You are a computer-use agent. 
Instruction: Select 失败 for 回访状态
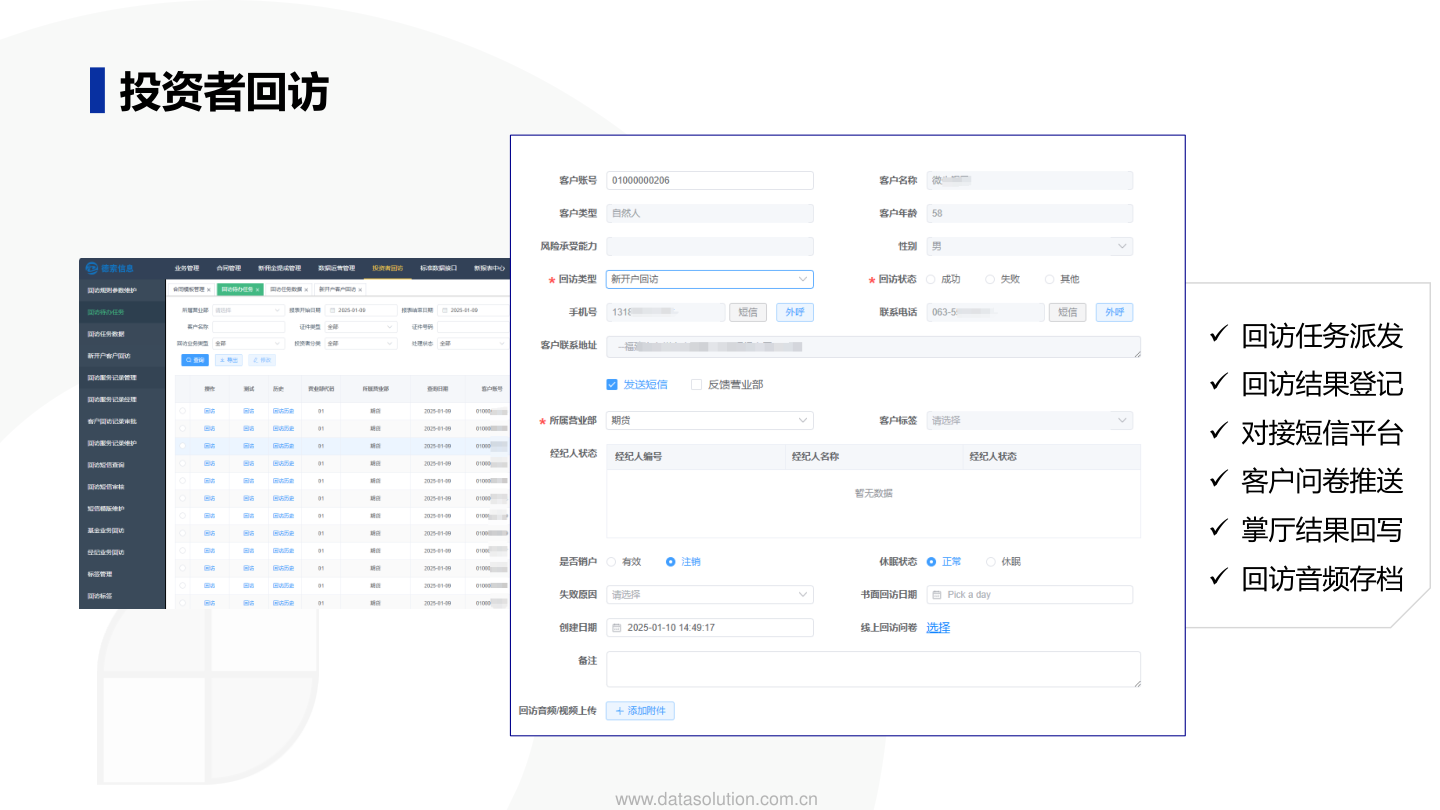[990, 280]
